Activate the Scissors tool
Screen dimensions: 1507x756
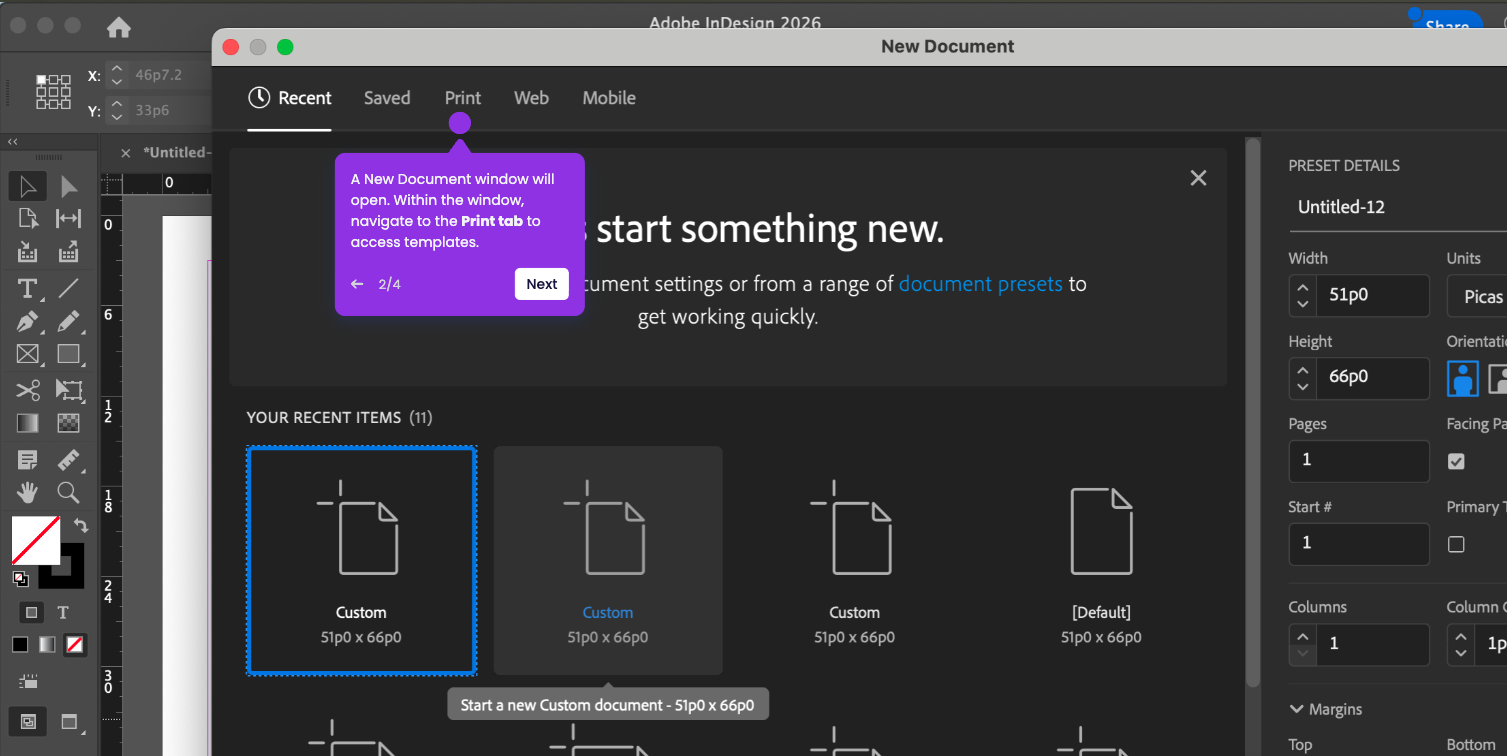pos(28,390)
